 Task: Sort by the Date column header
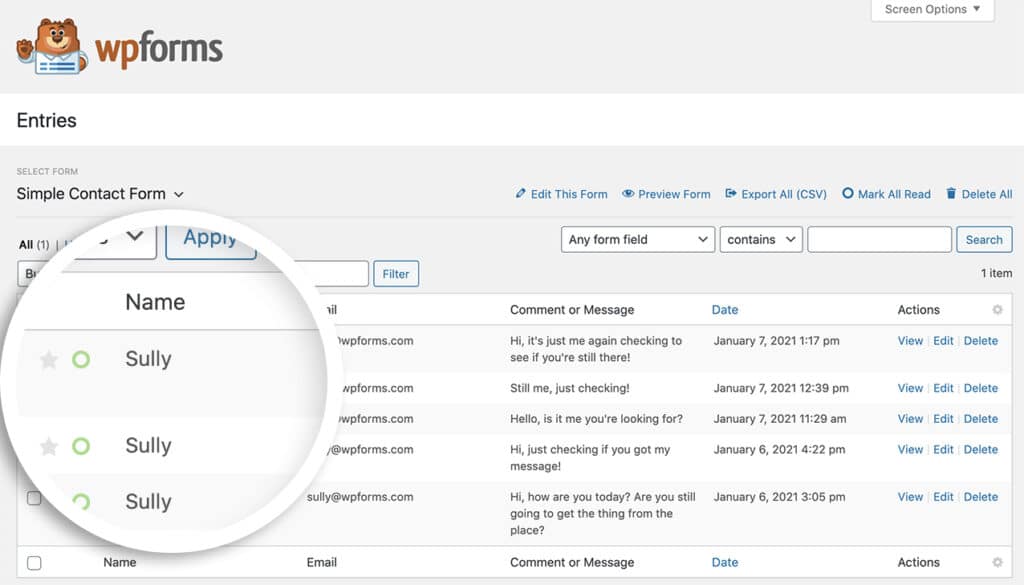725,309
